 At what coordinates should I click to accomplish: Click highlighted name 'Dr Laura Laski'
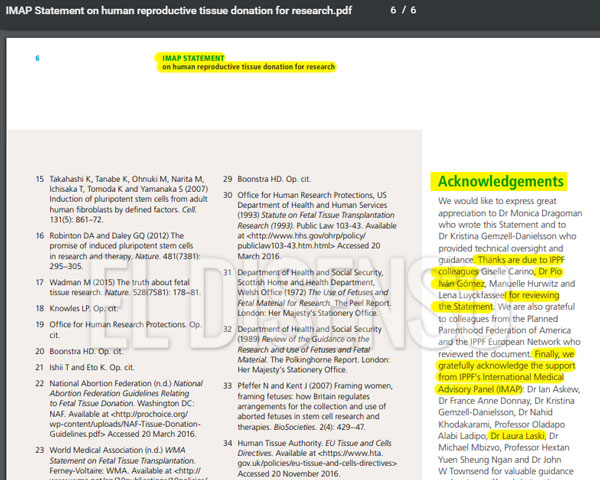[517, 436]
